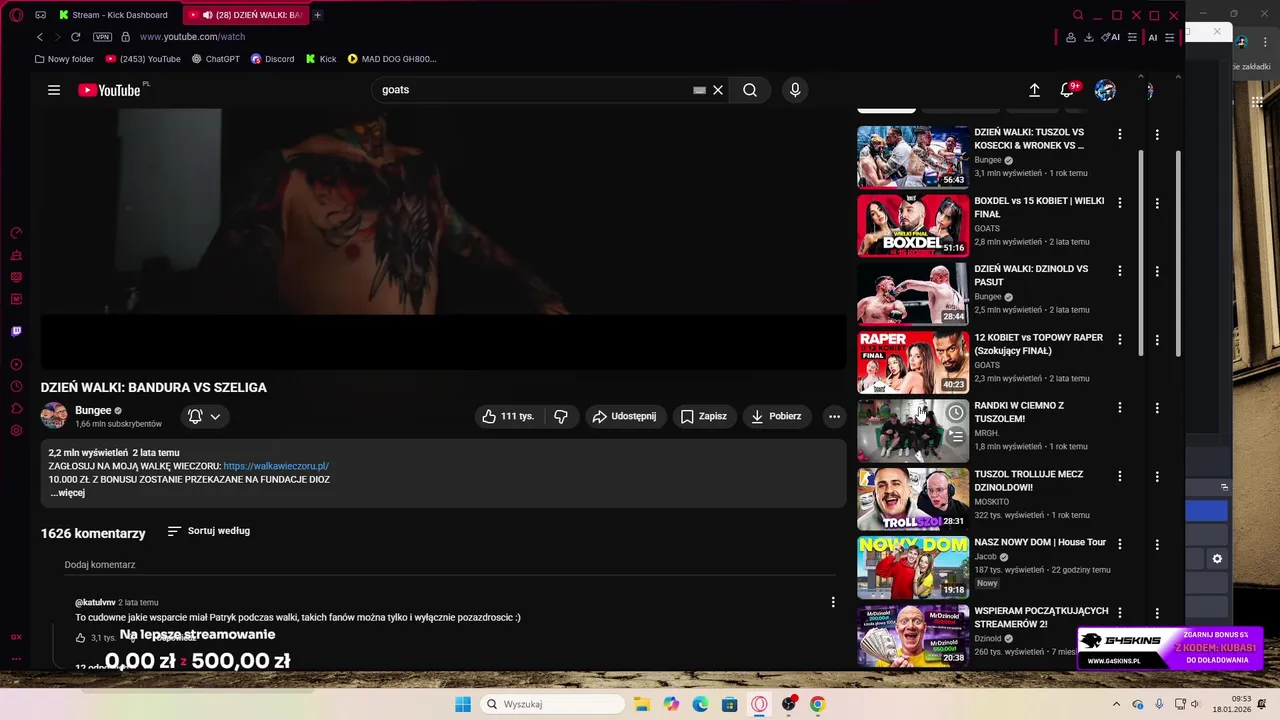Toggle Bungee channel notification bell
Image resolution: width=1280 pixels, height=720 pixels.
click(x=195, y=416)
